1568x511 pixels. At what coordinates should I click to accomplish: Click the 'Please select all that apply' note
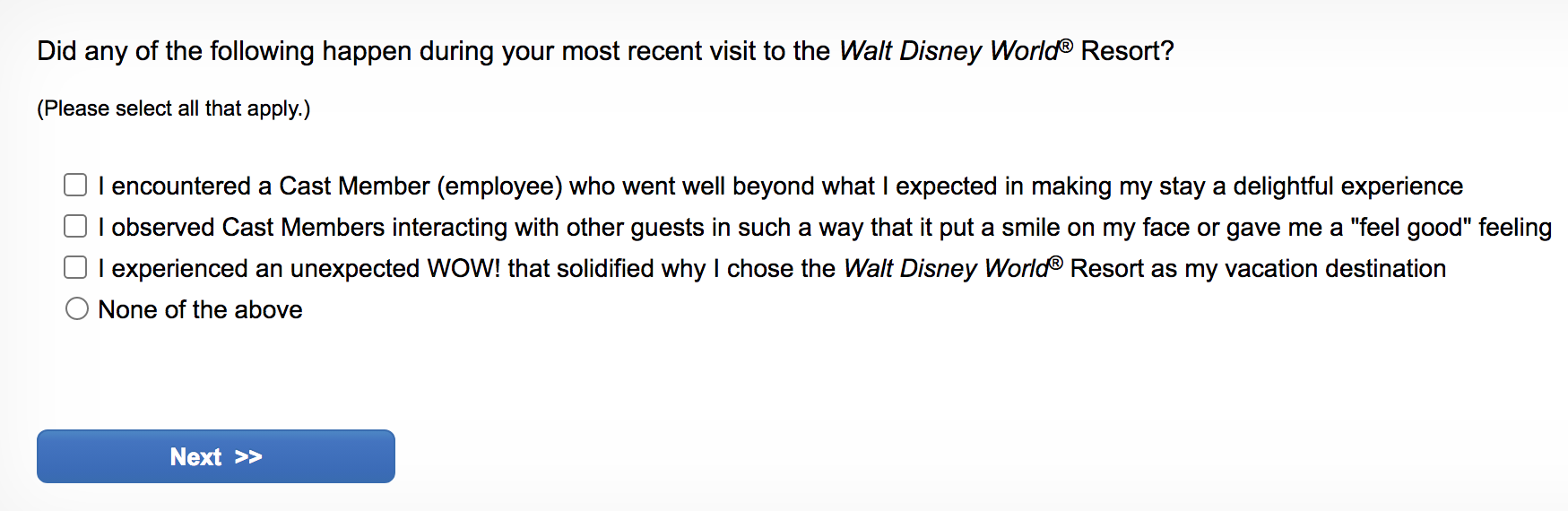tap(173, 108)
